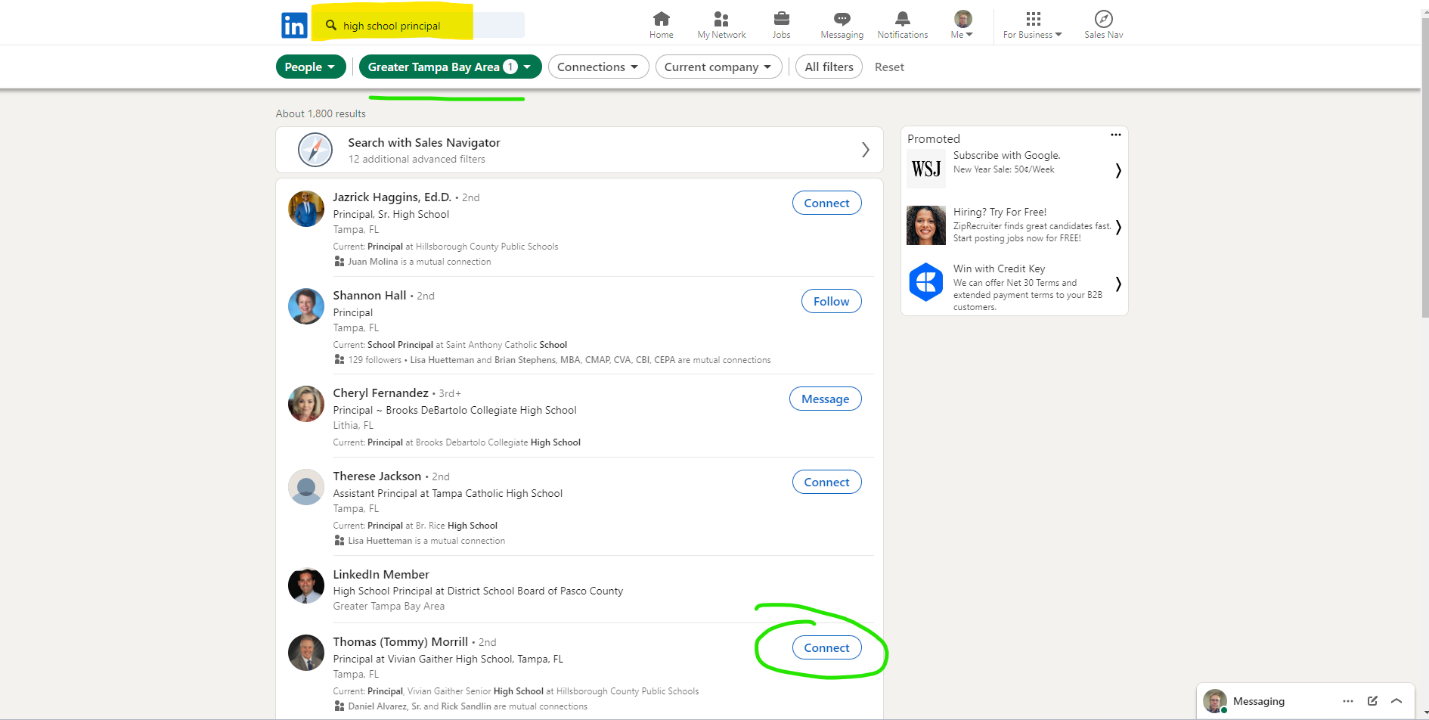Expand the Current company filter
This screenshot has width=1429, height=720.
click(x=719, y=67)
